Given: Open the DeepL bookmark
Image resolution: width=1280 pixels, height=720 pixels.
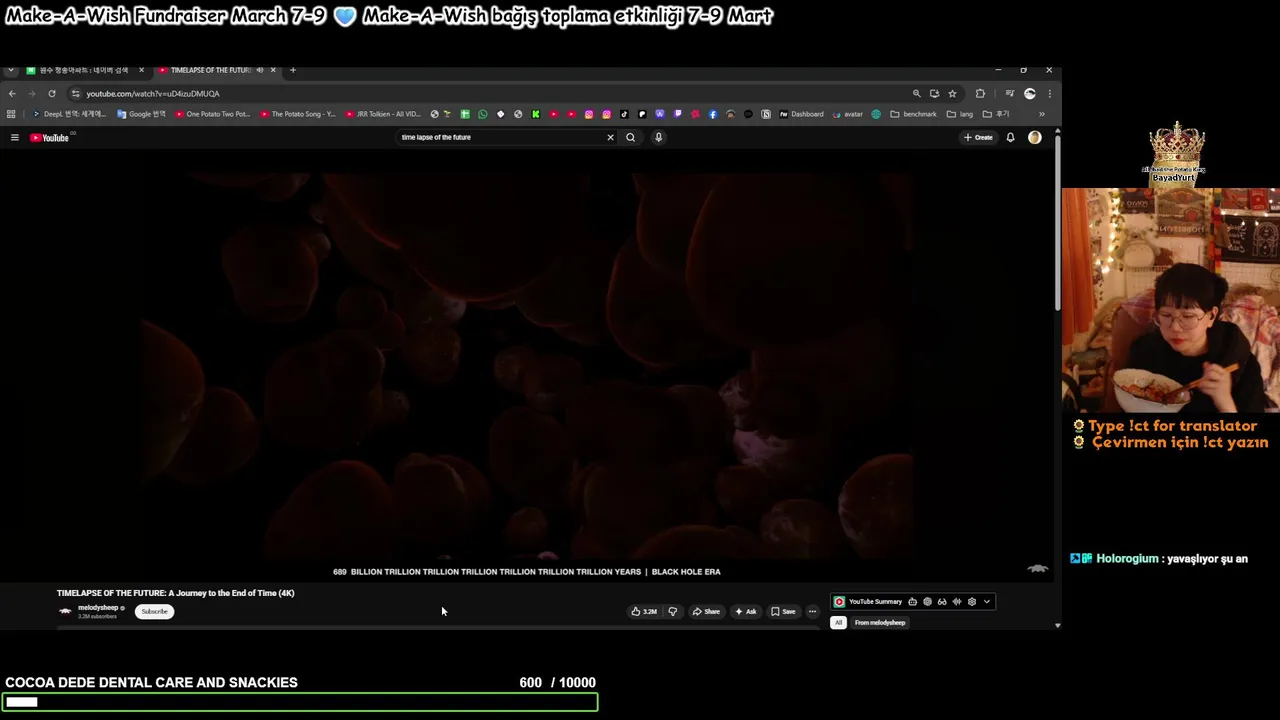Looking at the screenshot, I should click(68, 114).
